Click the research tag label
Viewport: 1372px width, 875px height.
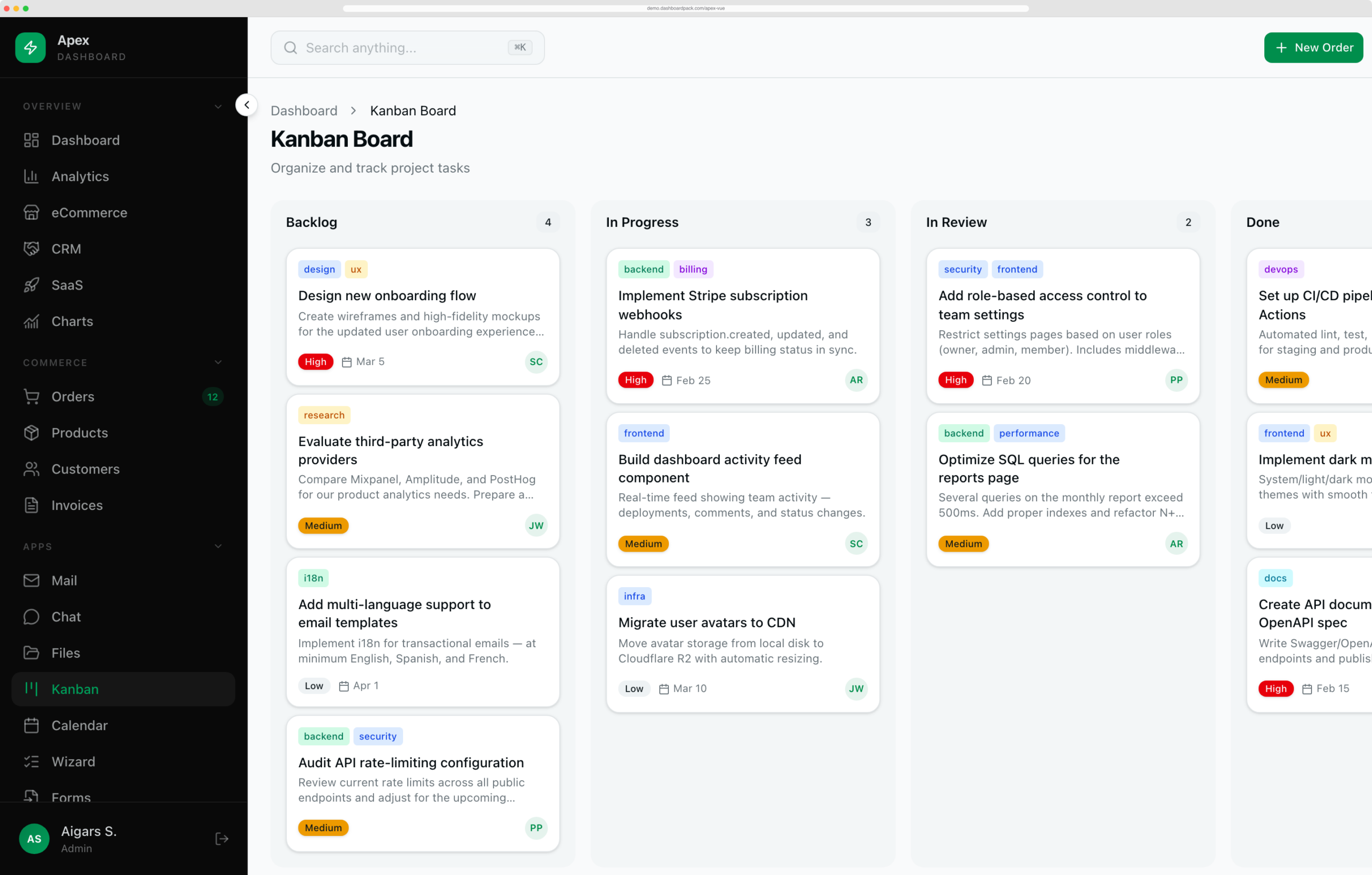coord(324,415)
